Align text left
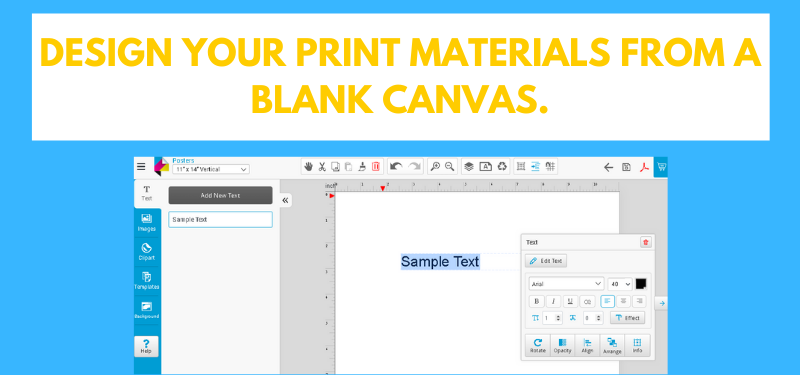This screenshot has width=800, height=375. point(607,302)
